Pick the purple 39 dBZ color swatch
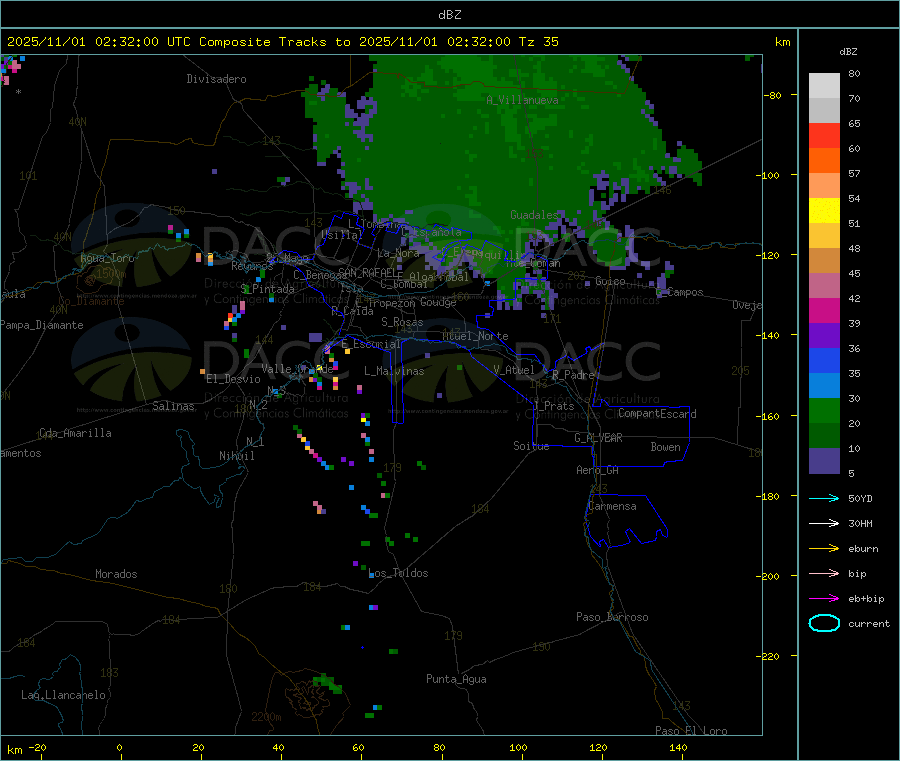The image size is (900, 761). 824,336
